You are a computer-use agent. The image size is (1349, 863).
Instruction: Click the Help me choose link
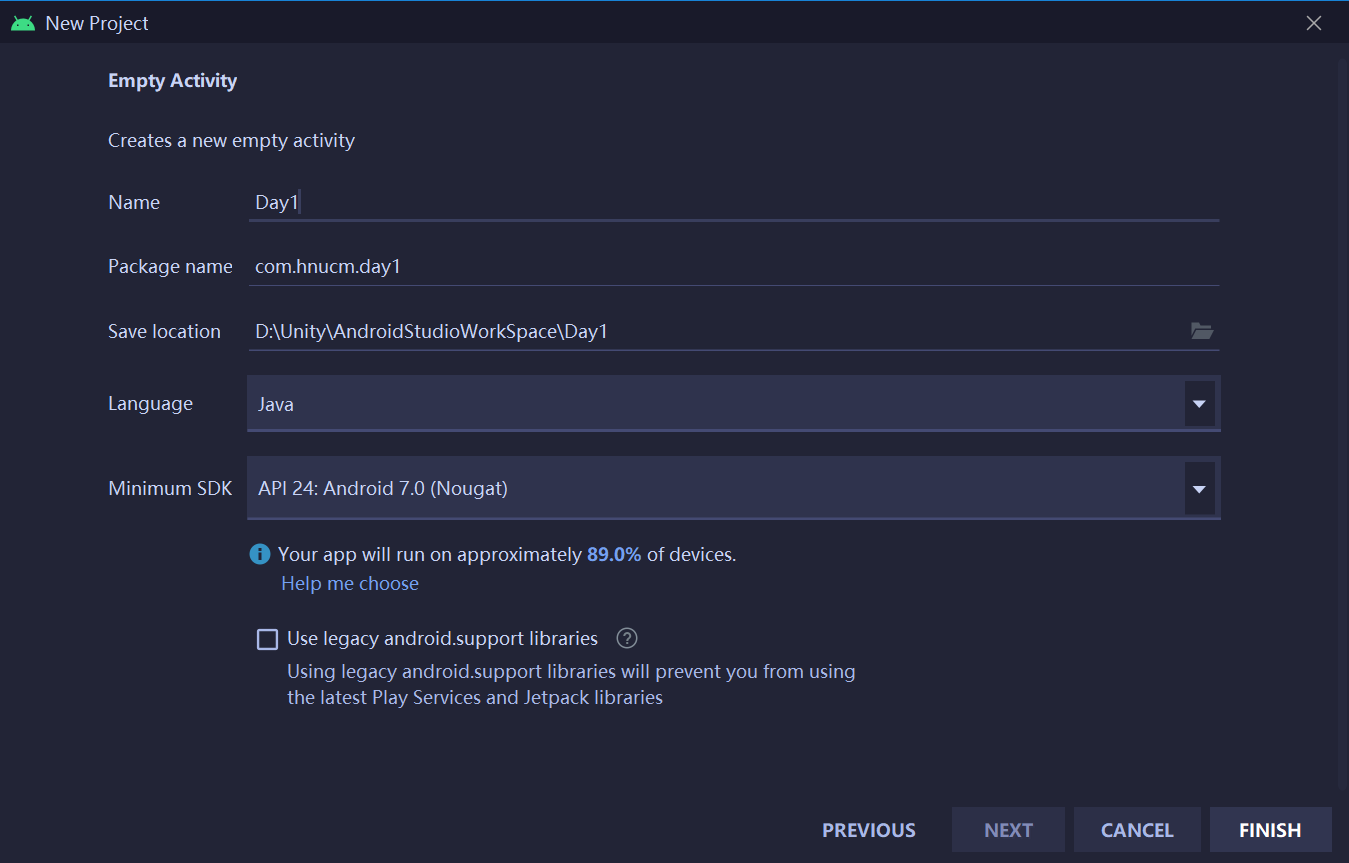pos(350,583)
